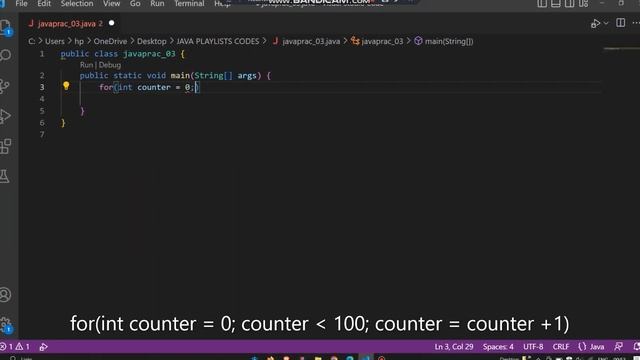Expand the run options dropdown arrow

click(606, 23)
